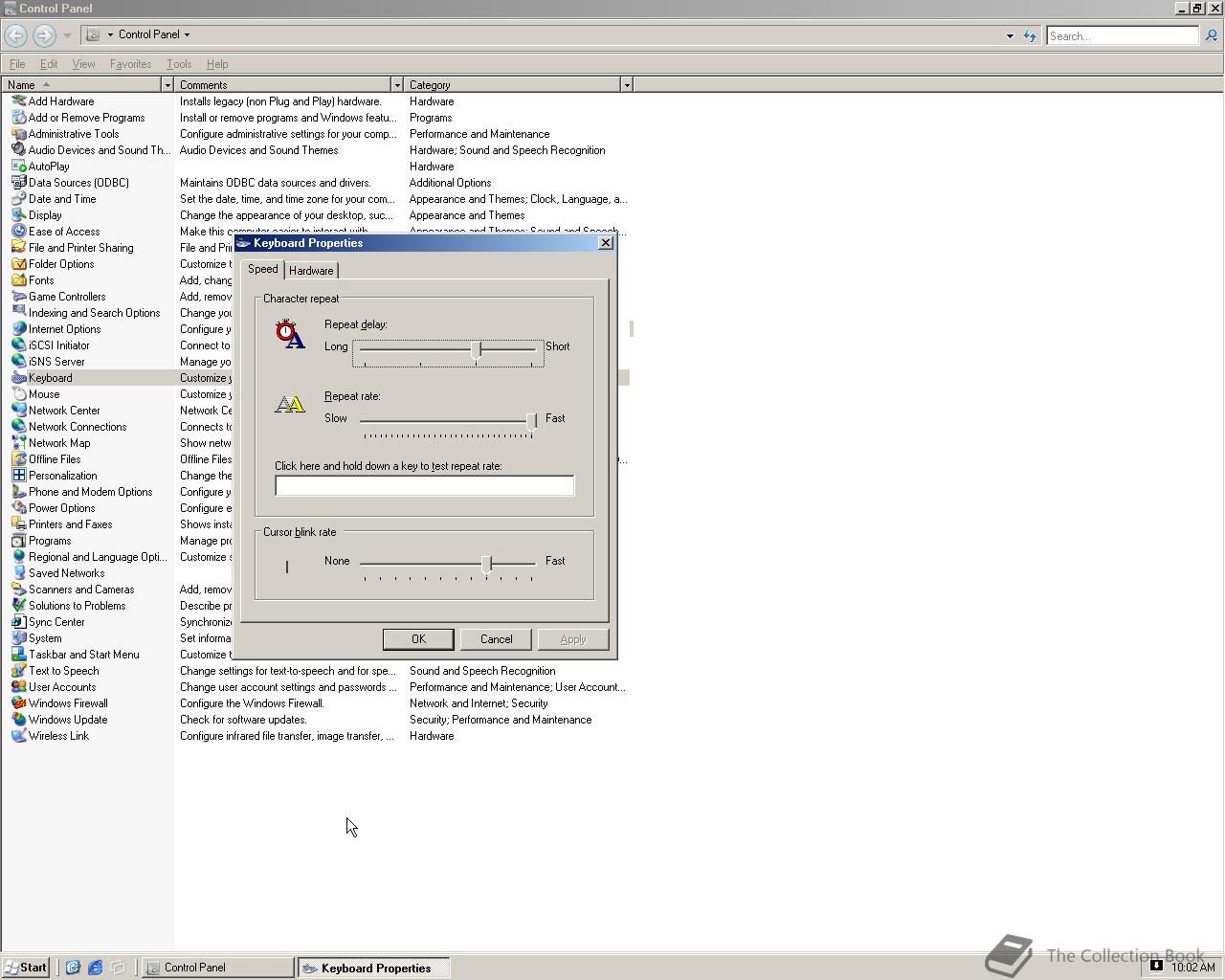Click the system tray clock
This screenshot has height=980, width=1225.
[1192, 968]
